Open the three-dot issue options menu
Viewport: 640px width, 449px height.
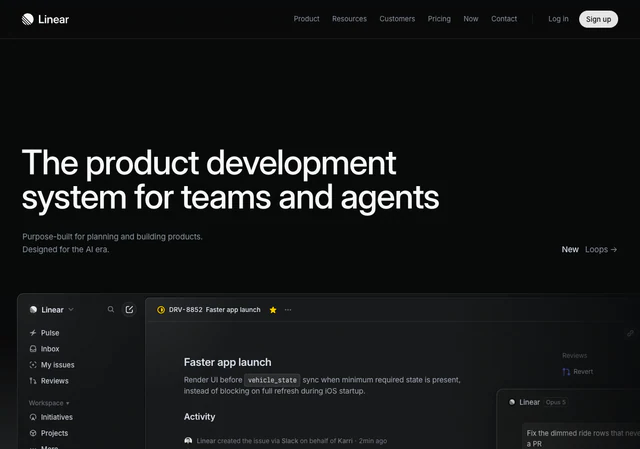(x=288, y=310)
